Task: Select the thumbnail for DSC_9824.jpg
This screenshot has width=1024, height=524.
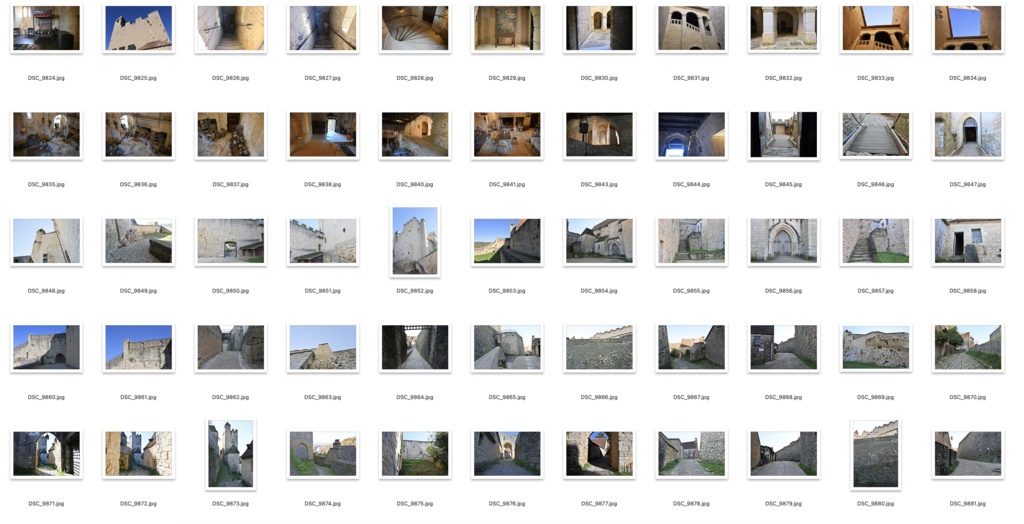Action: [46, 28]
